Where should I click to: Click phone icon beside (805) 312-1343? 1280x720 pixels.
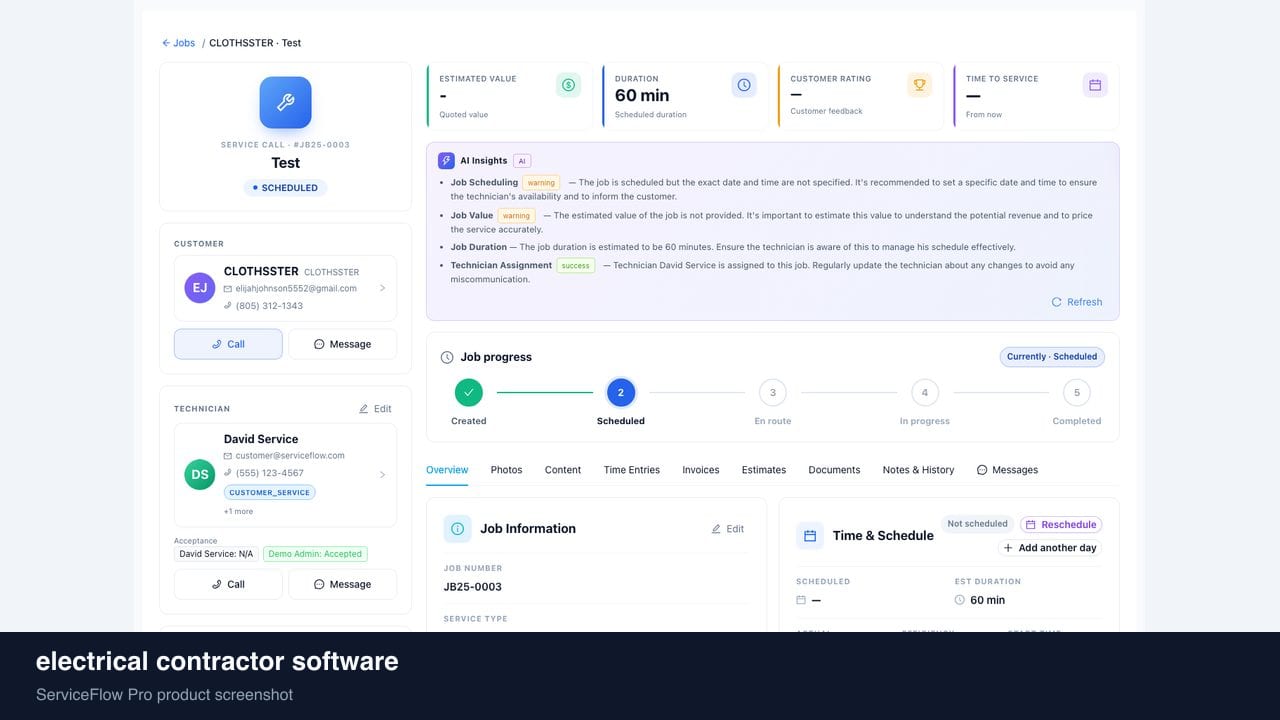pyautogui.click(x=228, y=306)
